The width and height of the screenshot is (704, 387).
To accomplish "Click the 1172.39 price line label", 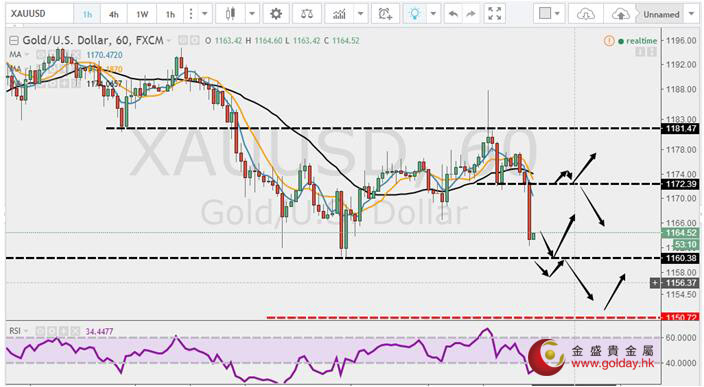I will (681, 184).
